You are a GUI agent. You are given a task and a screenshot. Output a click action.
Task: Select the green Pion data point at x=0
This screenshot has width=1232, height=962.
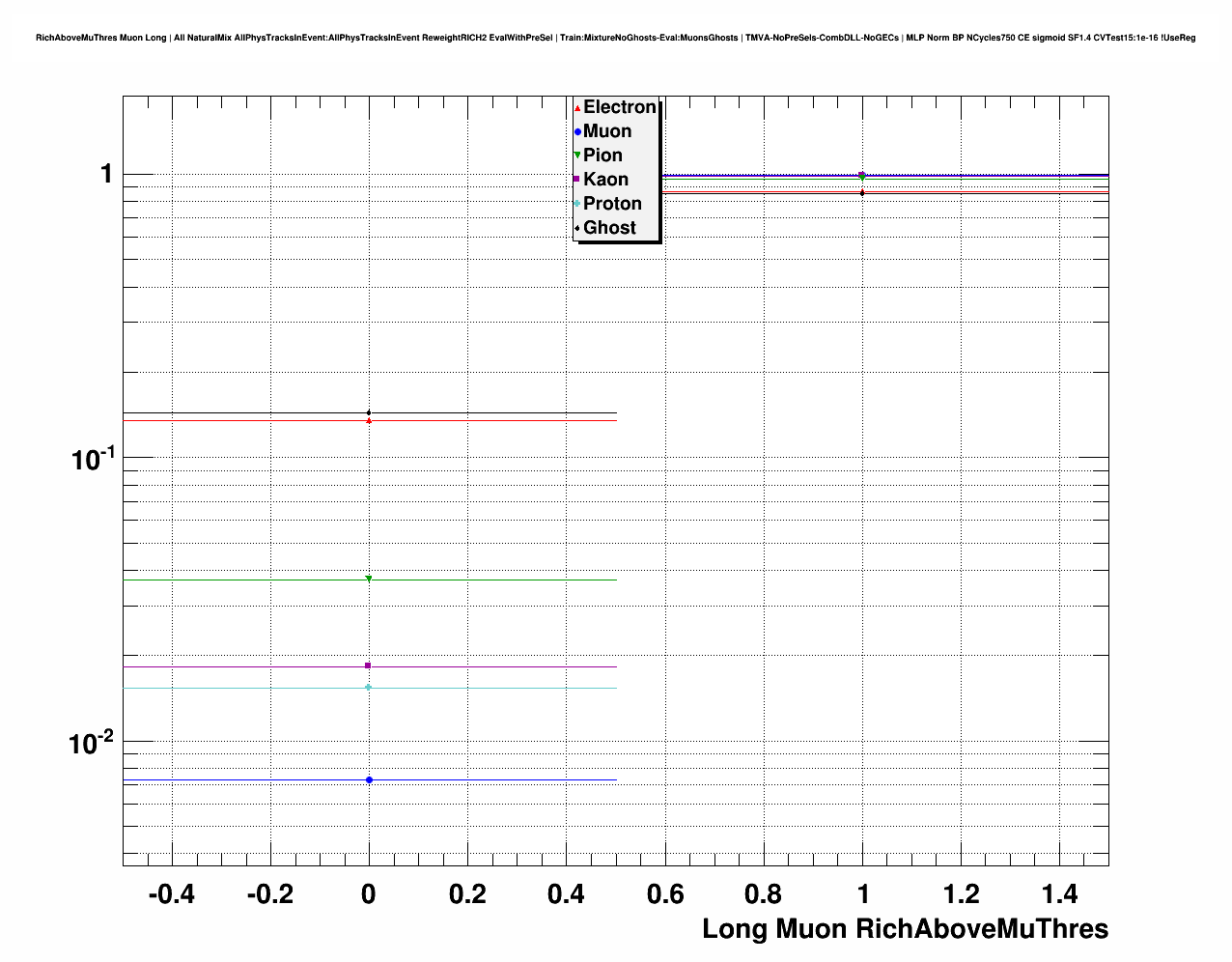point(369,580)
